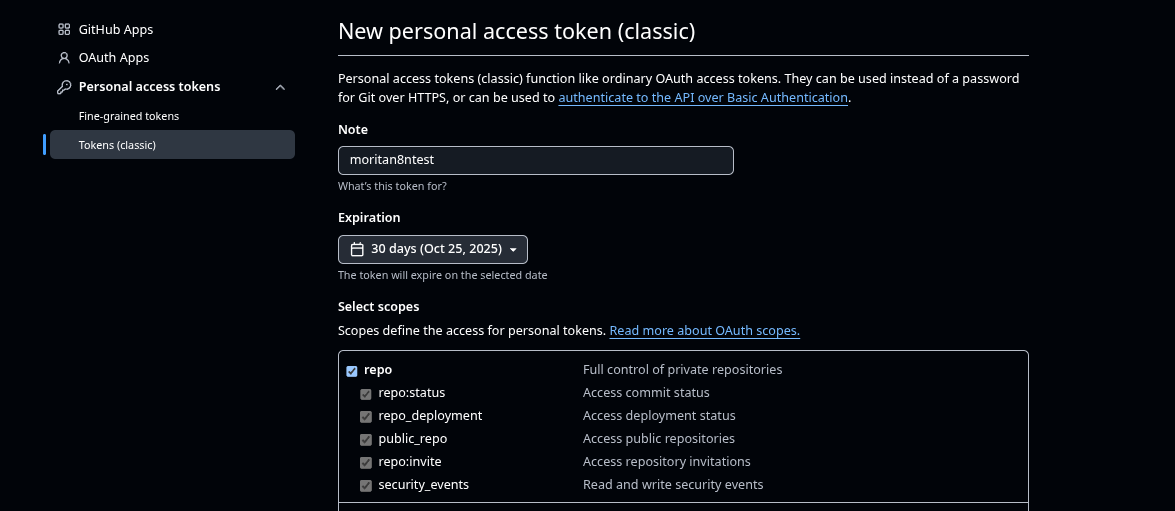This screenshot has width=1175, height=511.
Task: Toggle the repo:status checkbox
Action: [x=366, y=394]
